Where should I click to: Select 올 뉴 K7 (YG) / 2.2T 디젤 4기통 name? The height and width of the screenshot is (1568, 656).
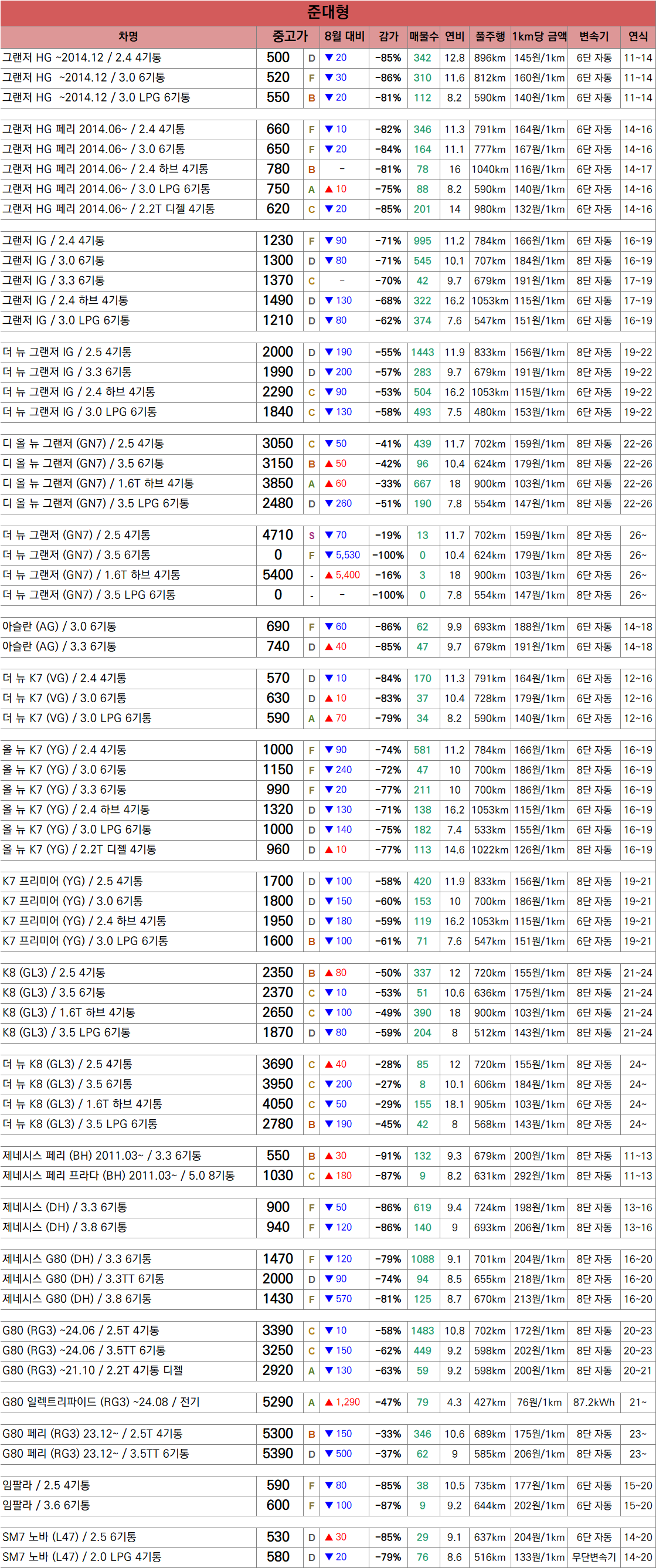pos(79,850)
